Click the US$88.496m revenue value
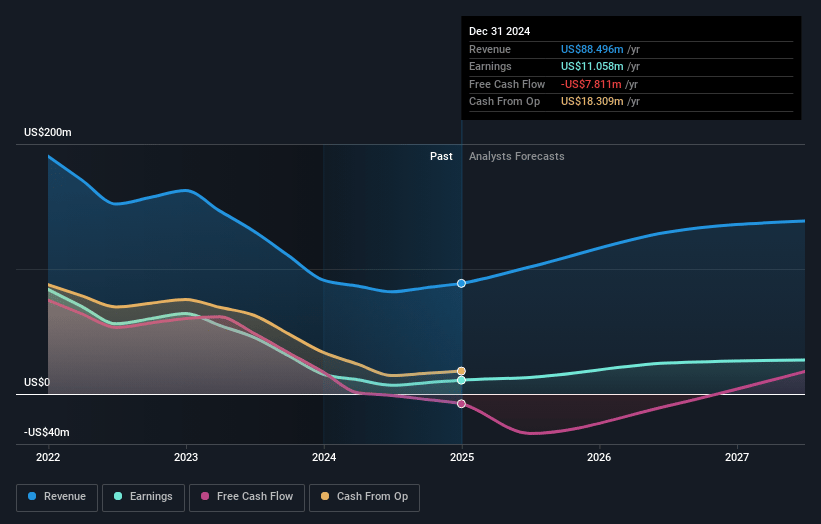This screenshot has width=821, height=524. point(592,49)
